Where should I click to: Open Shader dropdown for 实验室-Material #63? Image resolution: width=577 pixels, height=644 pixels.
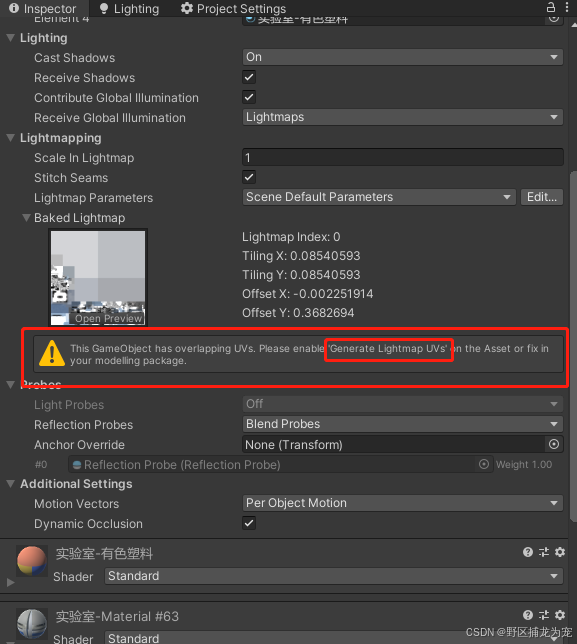click(333, 638)
